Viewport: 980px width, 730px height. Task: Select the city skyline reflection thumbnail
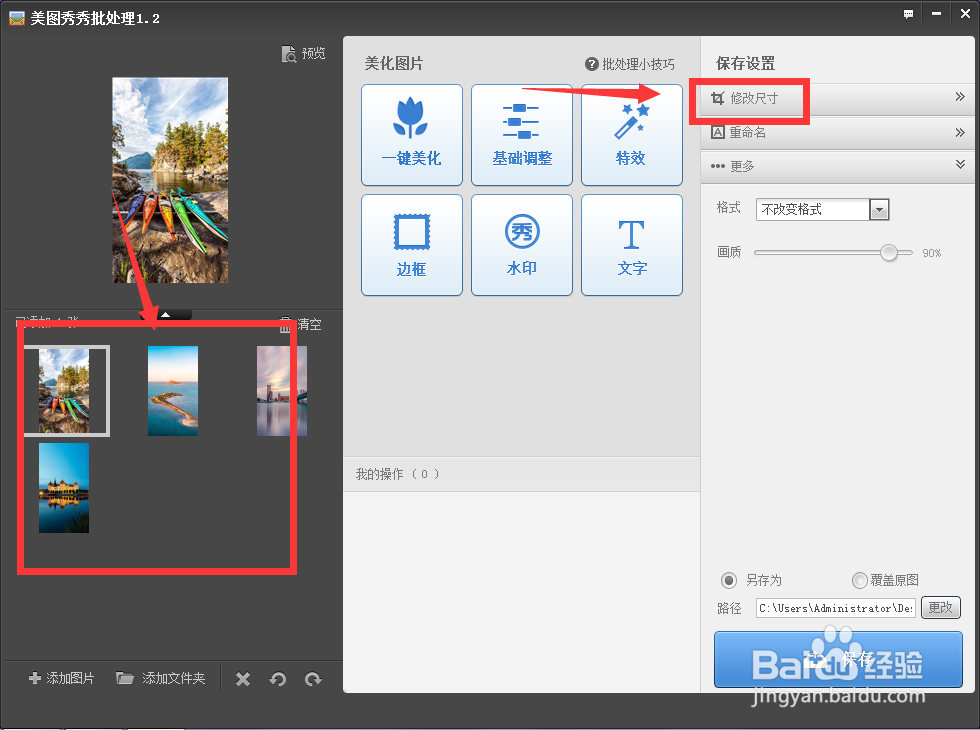coord(282,391)
